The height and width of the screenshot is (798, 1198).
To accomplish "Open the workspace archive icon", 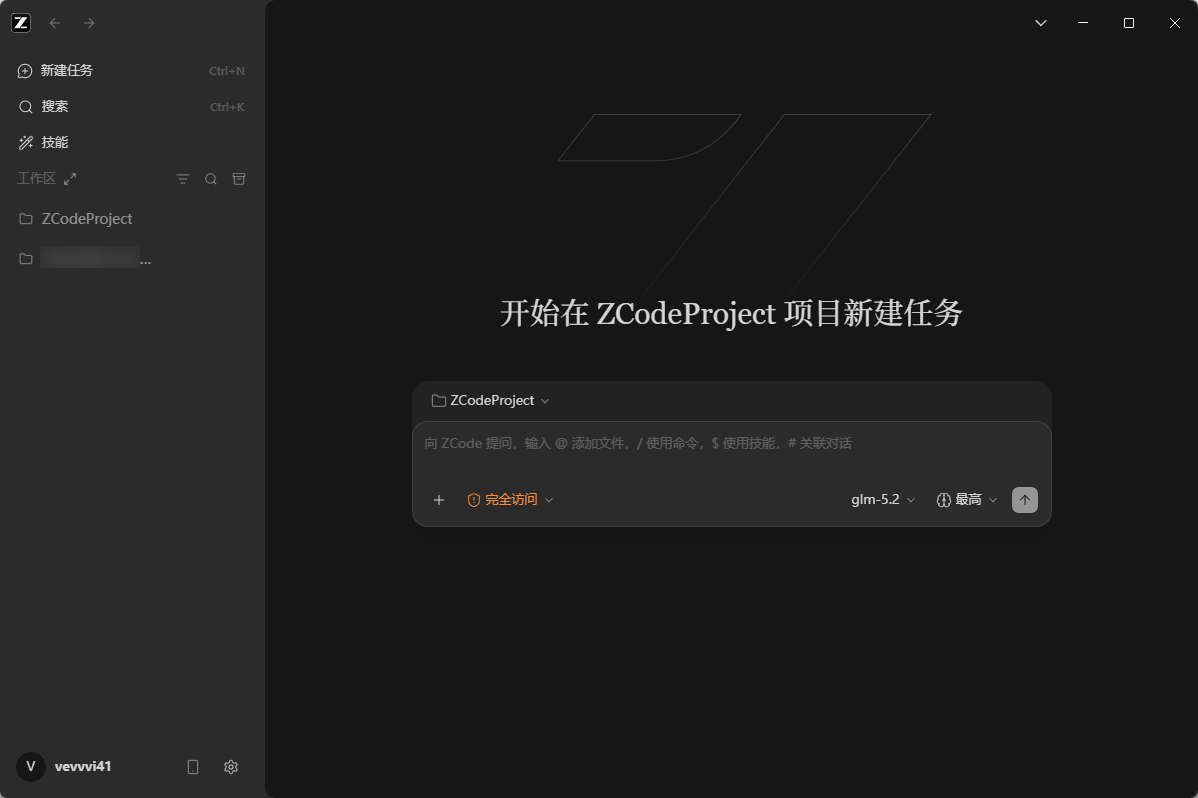I will click(x=239, y=179).
